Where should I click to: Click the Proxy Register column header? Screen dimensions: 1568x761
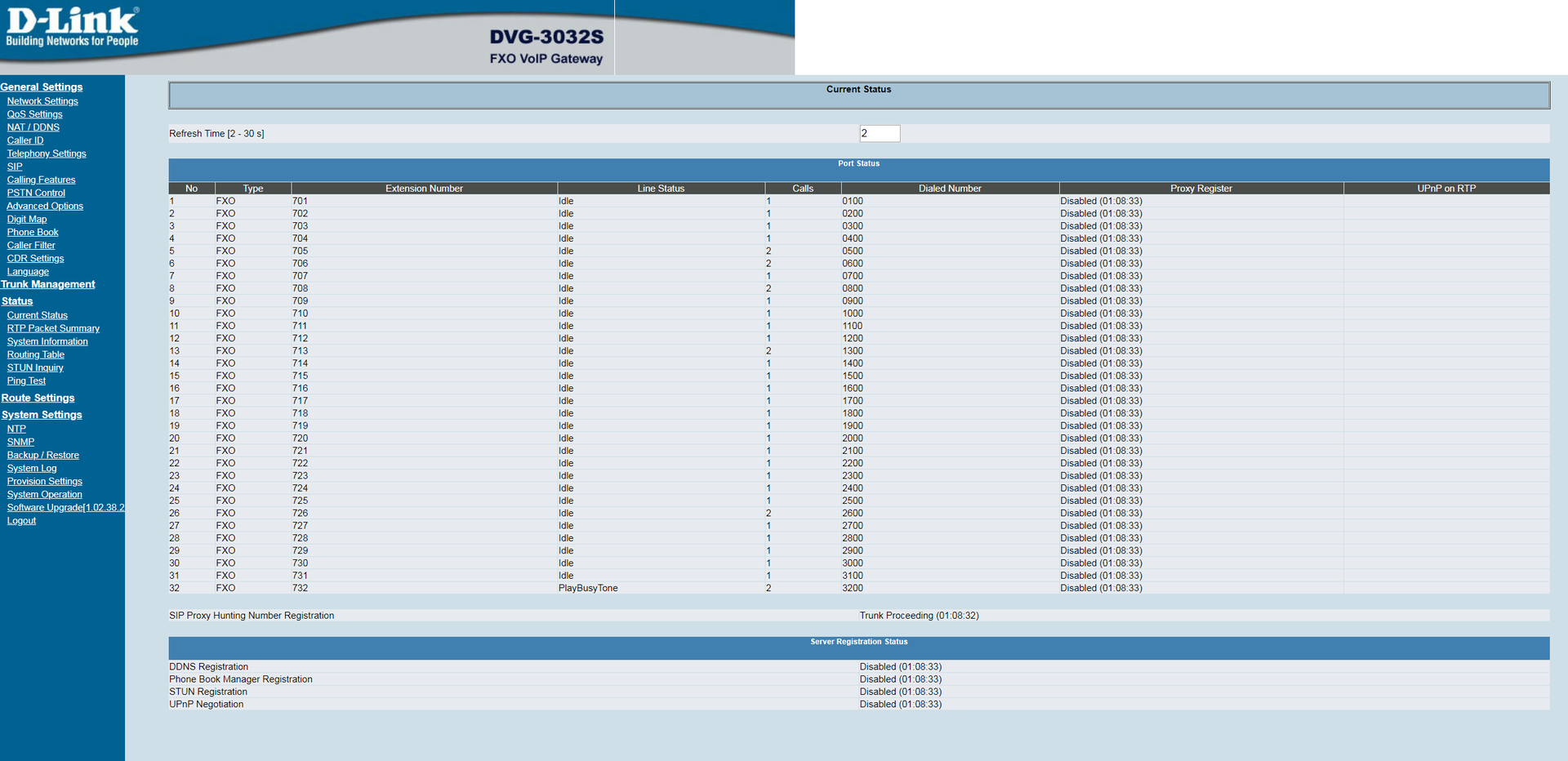(x=1200, y=189)
